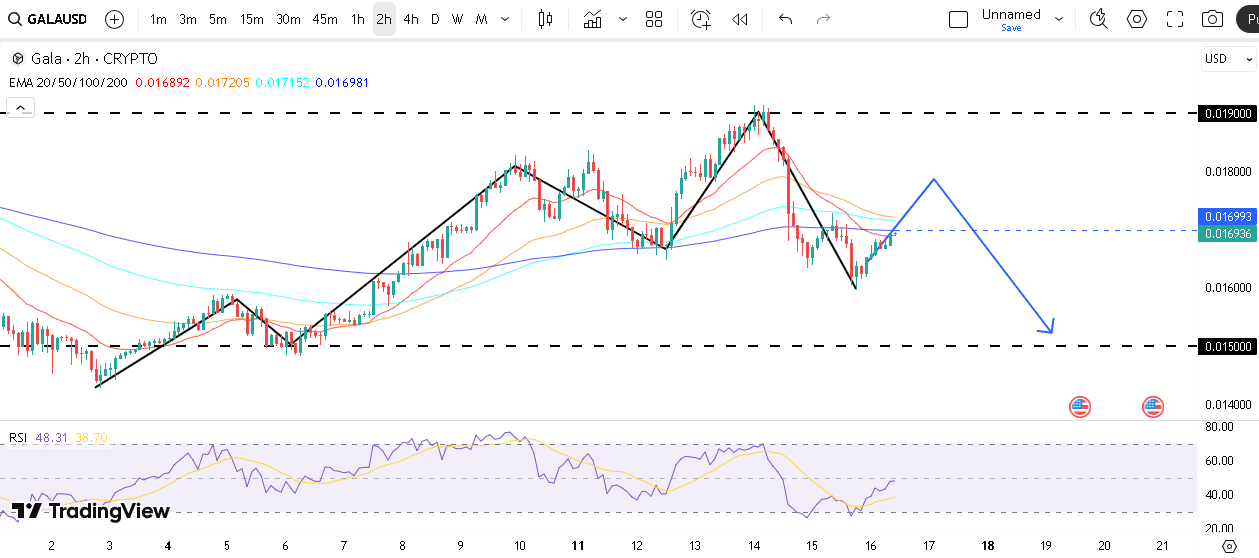Collapse the indicator legend with the chevron
This screenshot has width=1259, height=558.
(20, 108)
